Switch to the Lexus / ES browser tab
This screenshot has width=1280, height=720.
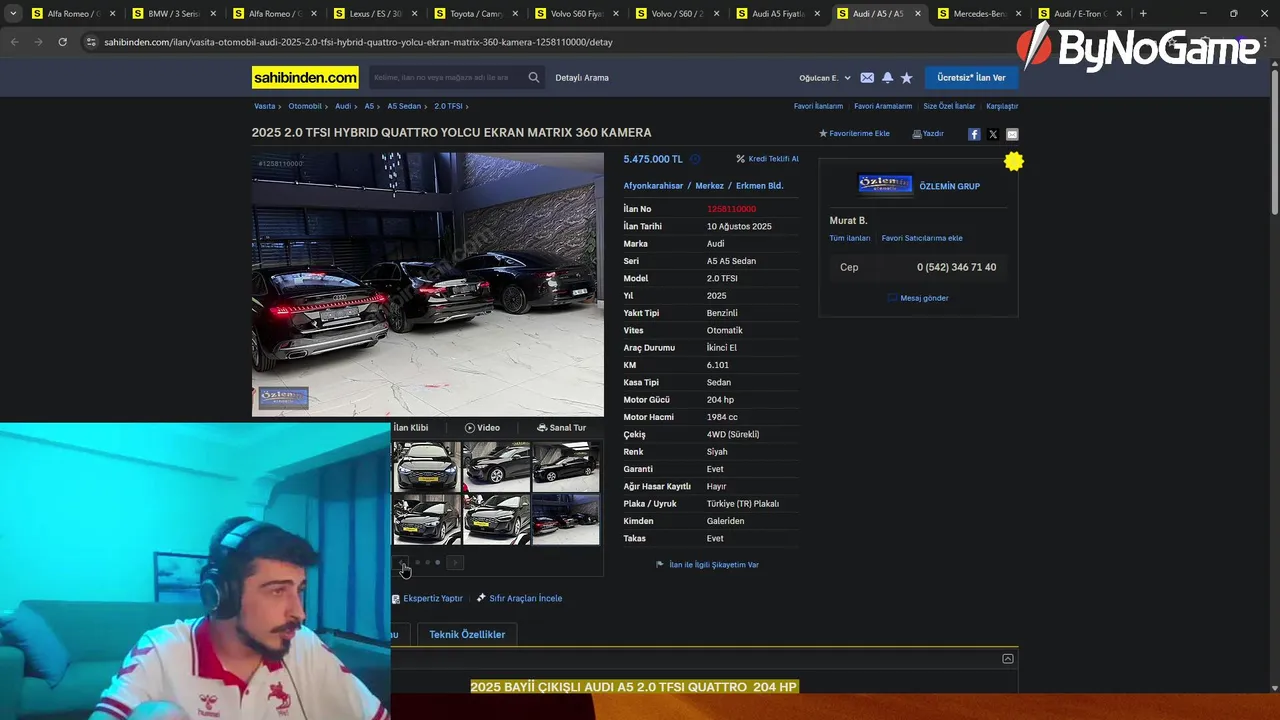[x=375, y=14]
